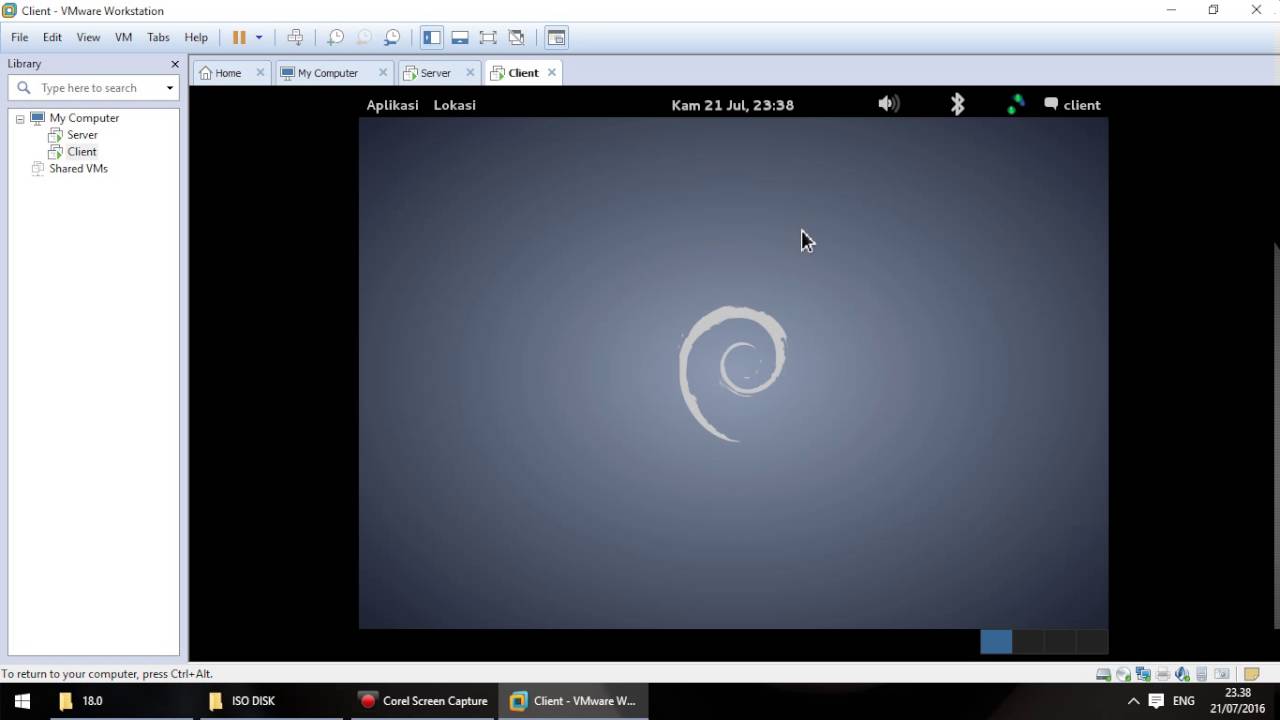Screen dimensions: 1280x720
Task: Open the Aplikasi menu in Debian
Action: (x=392, y=105)
